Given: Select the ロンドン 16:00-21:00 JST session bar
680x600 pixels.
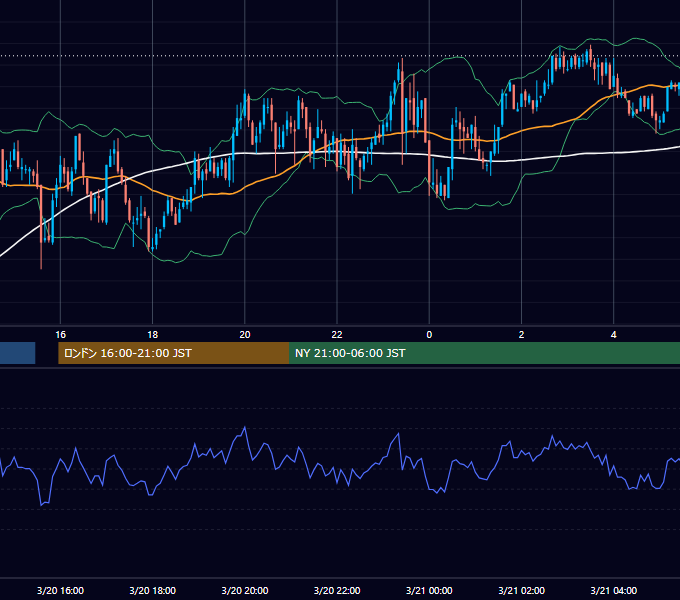Looking at the screenshot, I should coord(173,353).
